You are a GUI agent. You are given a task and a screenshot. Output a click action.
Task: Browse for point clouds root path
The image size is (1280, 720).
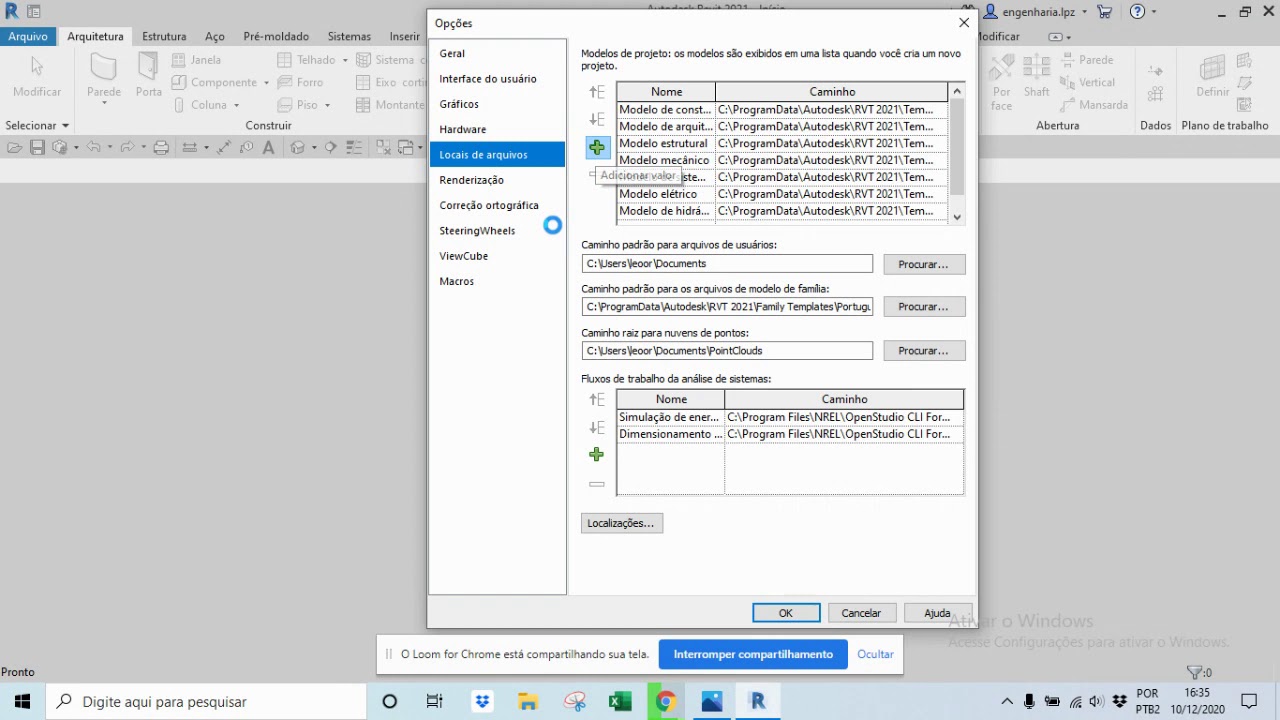point(923,351)
